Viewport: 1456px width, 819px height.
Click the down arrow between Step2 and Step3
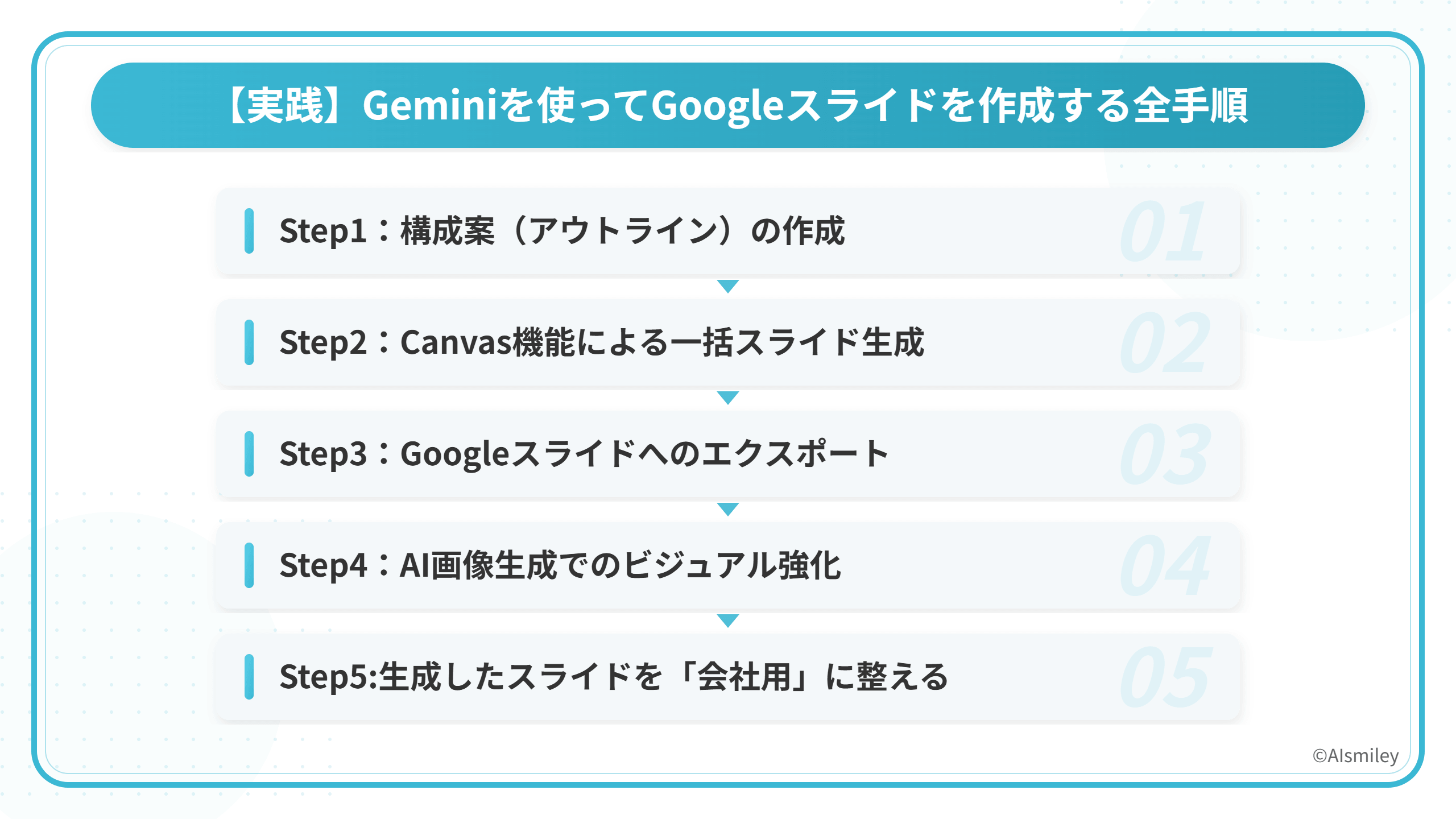point(728,397)
